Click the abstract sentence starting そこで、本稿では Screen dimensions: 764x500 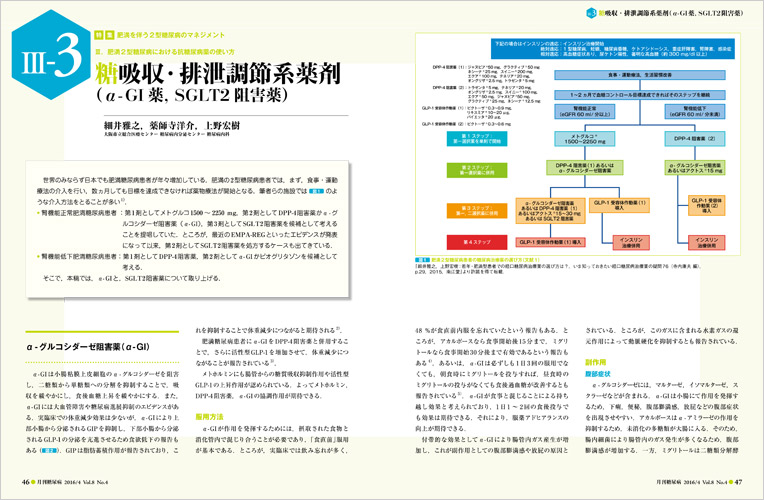(132, 278)
